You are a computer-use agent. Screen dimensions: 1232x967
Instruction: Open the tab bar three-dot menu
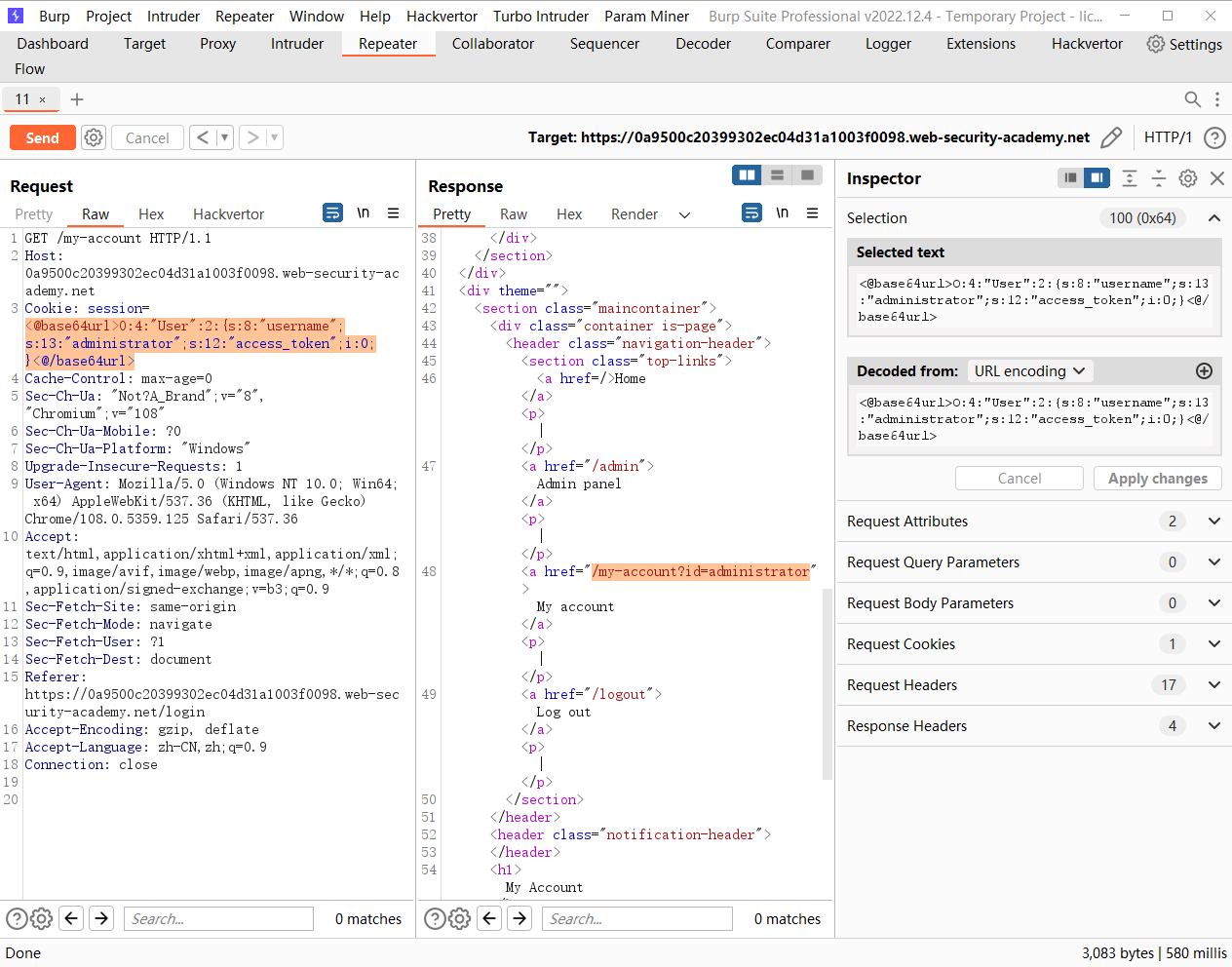tap(1217, 98)
